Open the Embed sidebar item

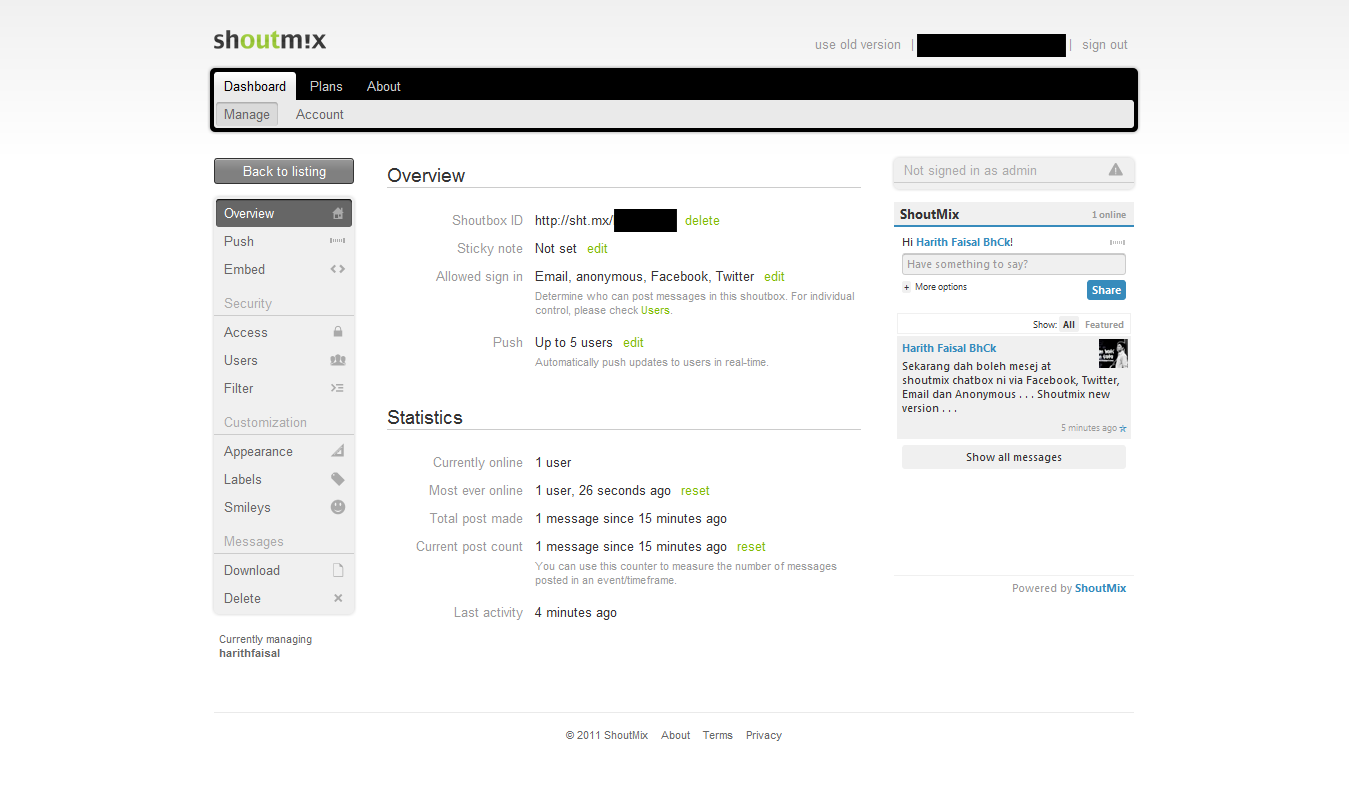point(284,269)
